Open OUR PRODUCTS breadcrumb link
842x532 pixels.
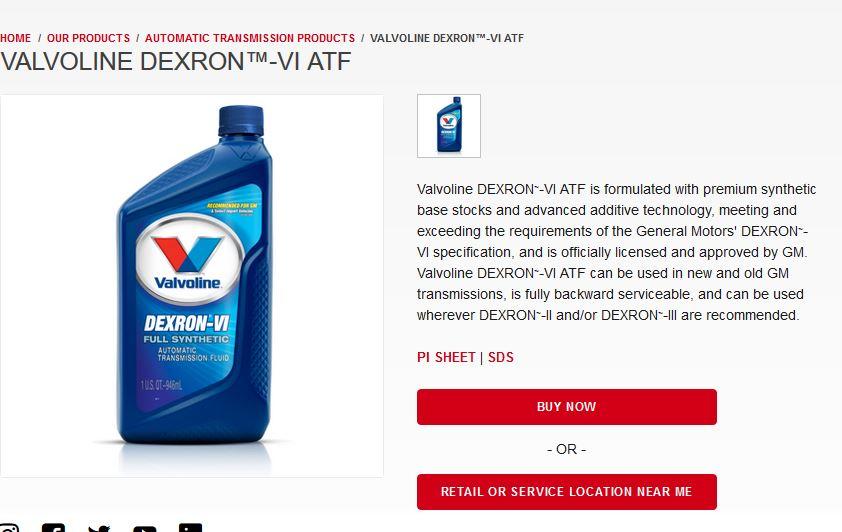pyautogui.click(x=89, y=38)
